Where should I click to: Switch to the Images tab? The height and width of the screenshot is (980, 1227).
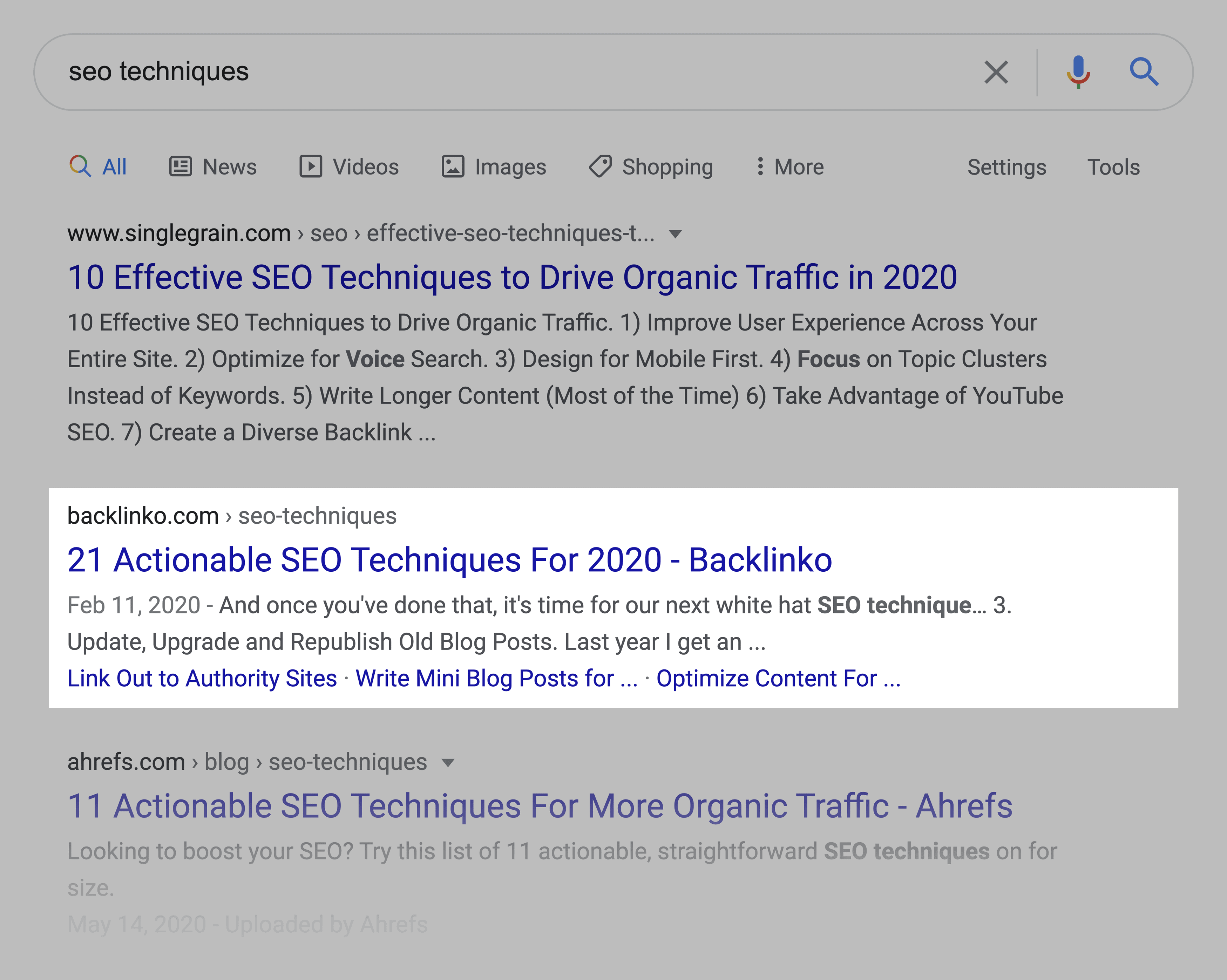coord(494,167)
